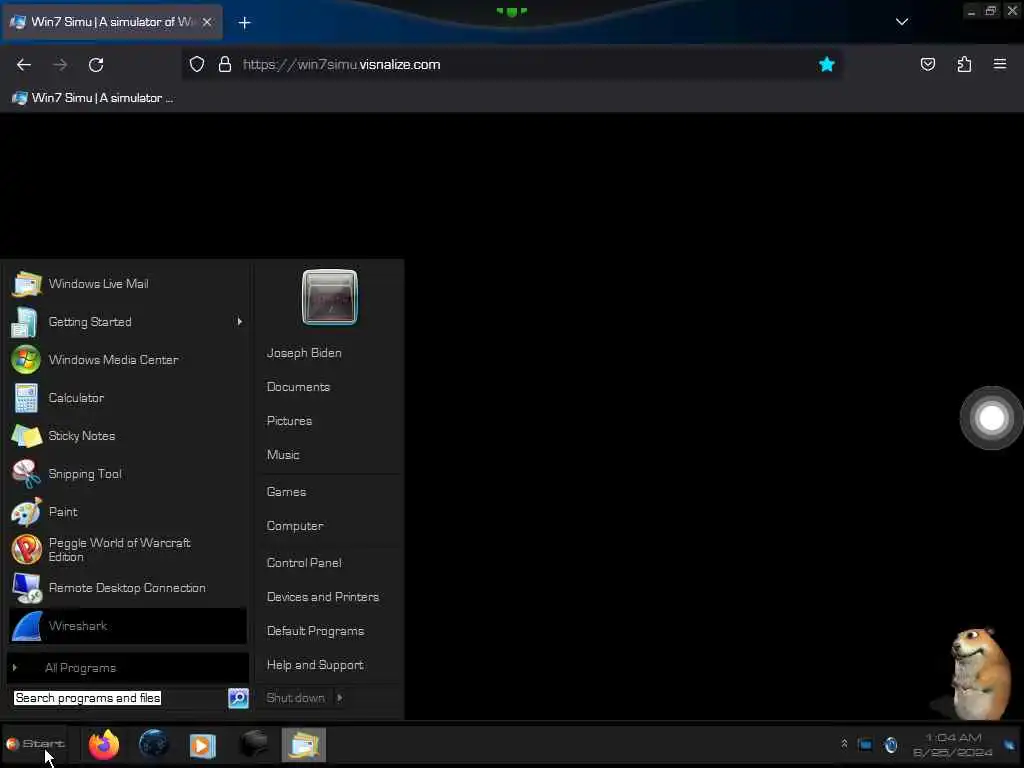Close the Win7 Simu browser tab
Screen dimensions: 1024x768
[207, 22]
